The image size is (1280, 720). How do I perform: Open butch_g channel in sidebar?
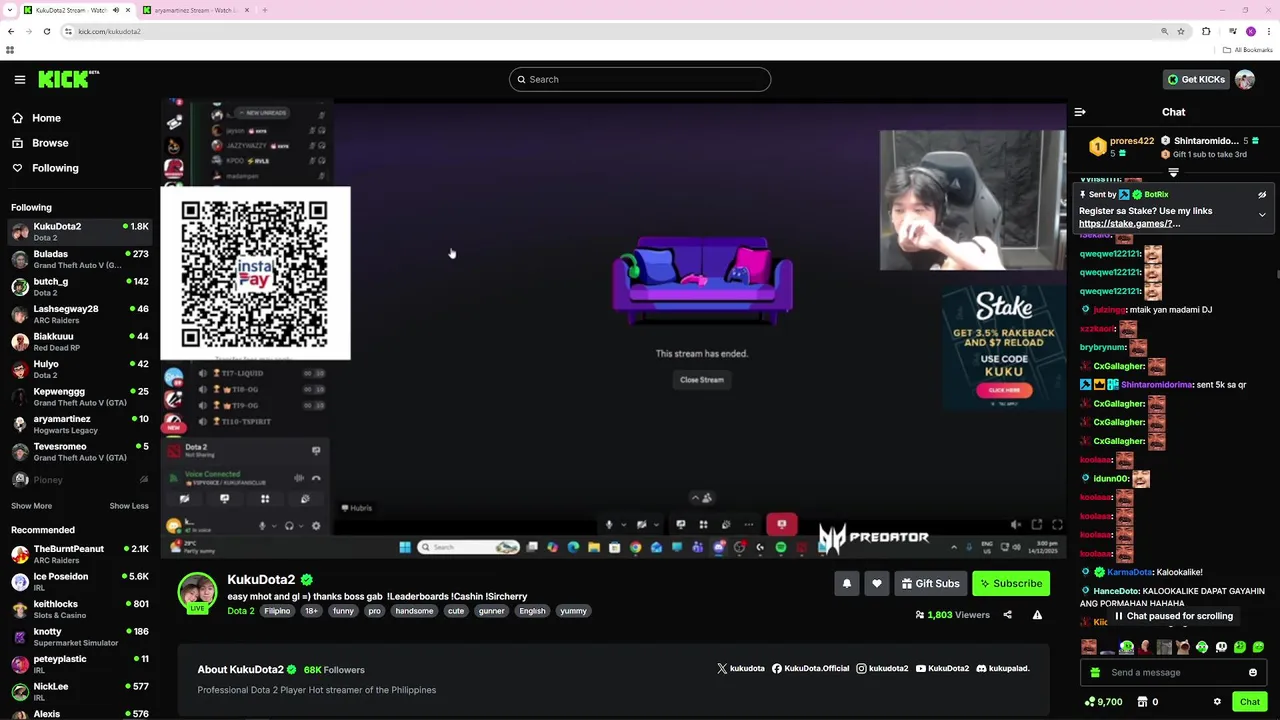(x=80, y=286)
